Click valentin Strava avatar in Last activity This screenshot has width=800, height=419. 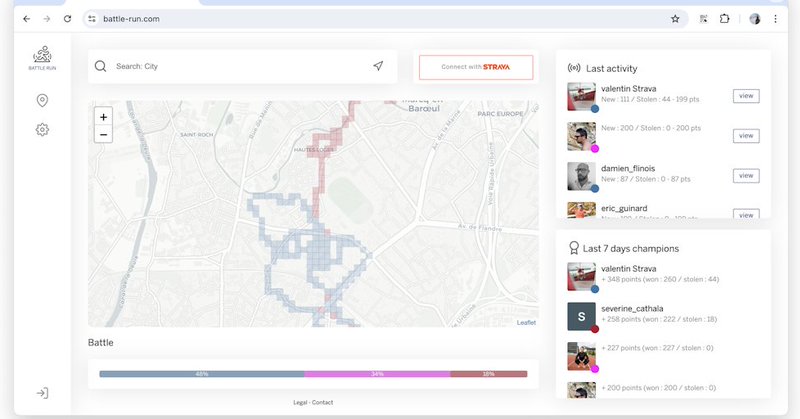click(x=582, y=96)
